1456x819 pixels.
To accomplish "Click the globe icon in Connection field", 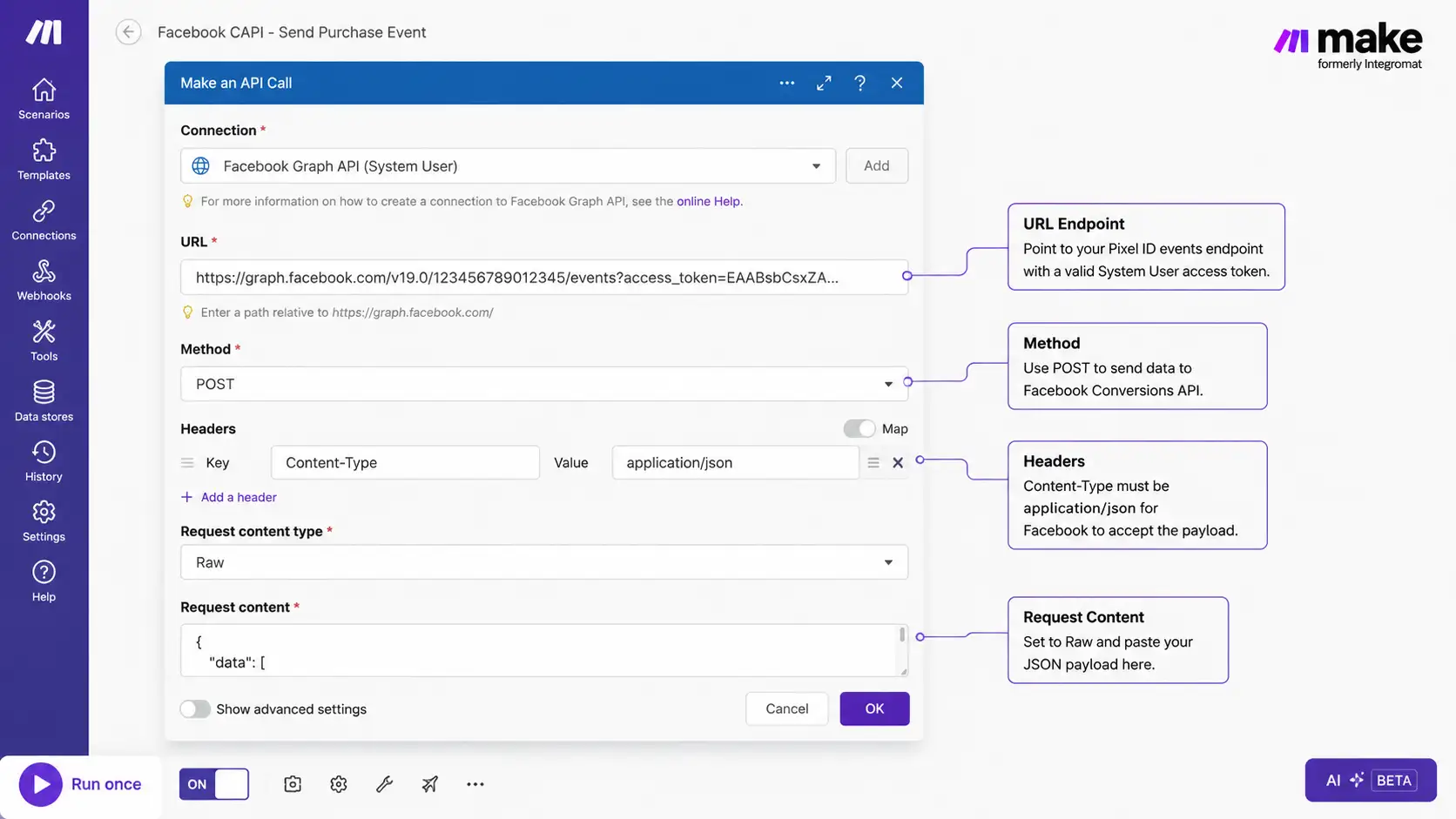I will [200, 166].
